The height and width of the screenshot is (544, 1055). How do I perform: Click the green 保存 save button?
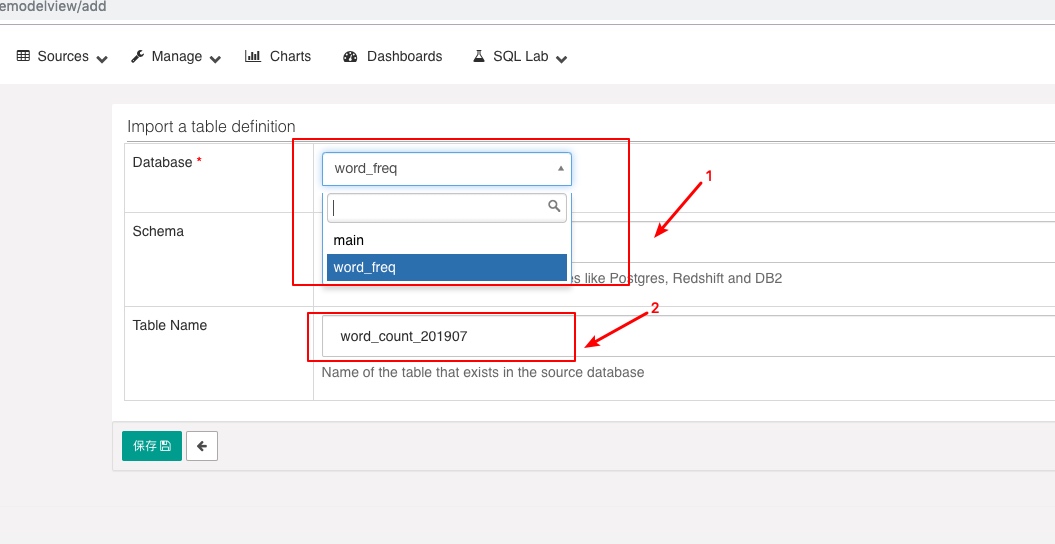coord(152,446)
